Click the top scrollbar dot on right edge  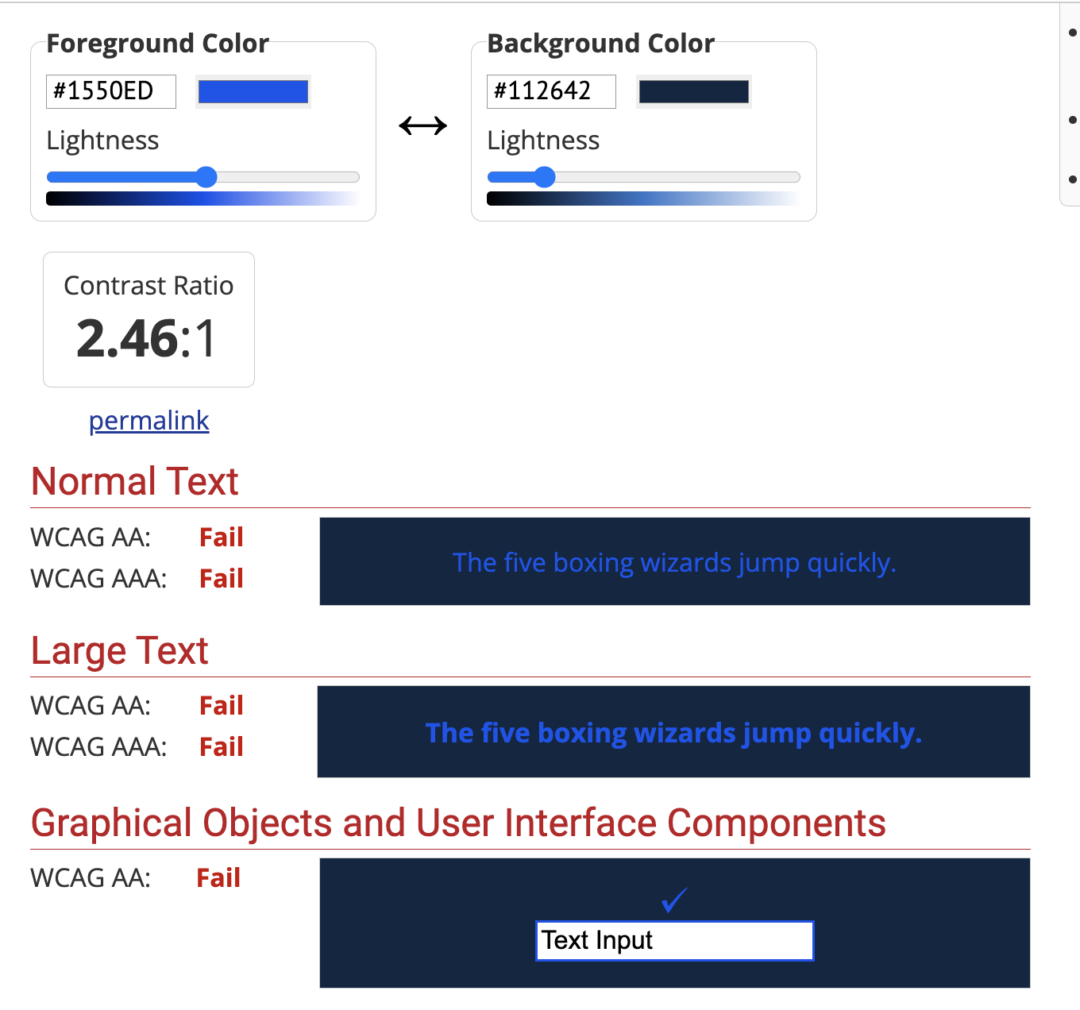tap(1073, 32)
